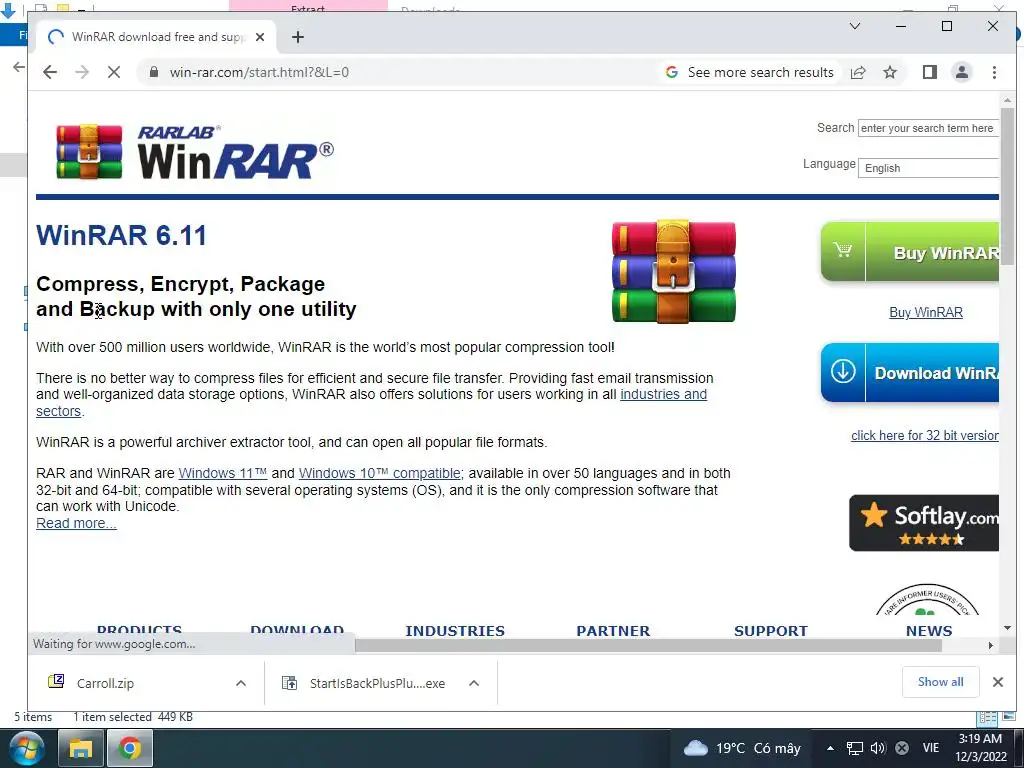Share this page using the share icon

tap(858, 72)
